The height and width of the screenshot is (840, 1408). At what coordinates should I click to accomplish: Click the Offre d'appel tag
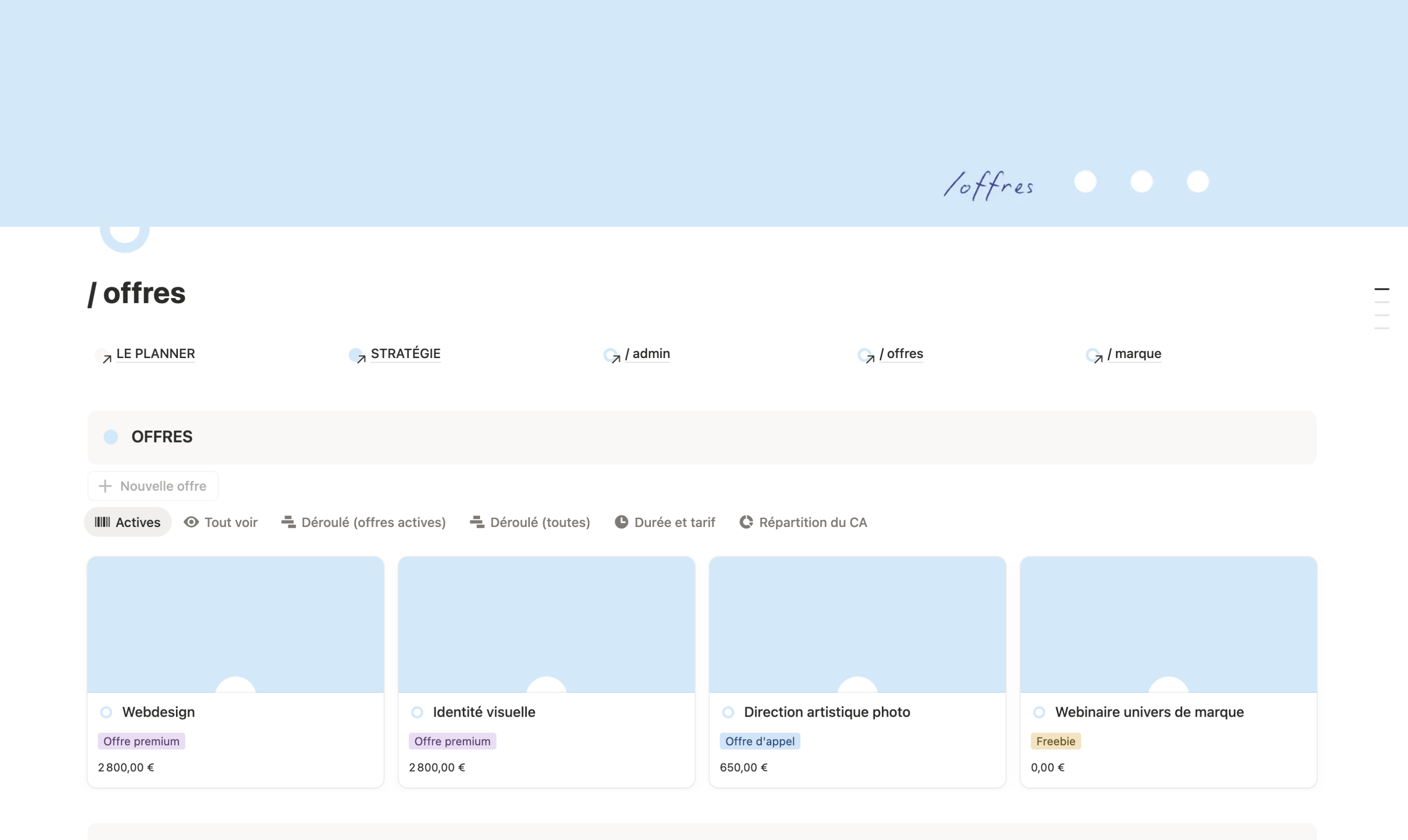(759, 741)
